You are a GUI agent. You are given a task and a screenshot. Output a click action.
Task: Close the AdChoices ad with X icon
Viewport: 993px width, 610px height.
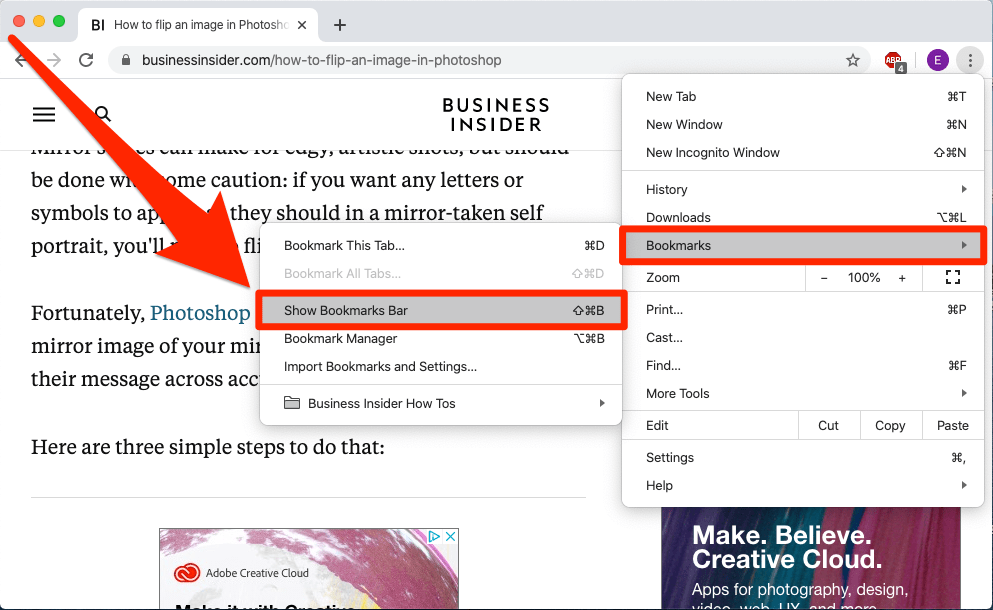click(x=450, y=537)
